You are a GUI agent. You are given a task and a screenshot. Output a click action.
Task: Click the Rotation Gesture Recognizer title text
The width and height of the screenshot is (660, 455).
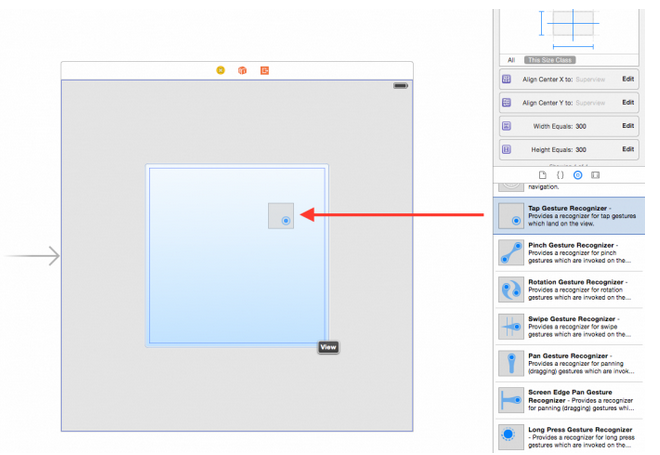click(x=576, y=282)
